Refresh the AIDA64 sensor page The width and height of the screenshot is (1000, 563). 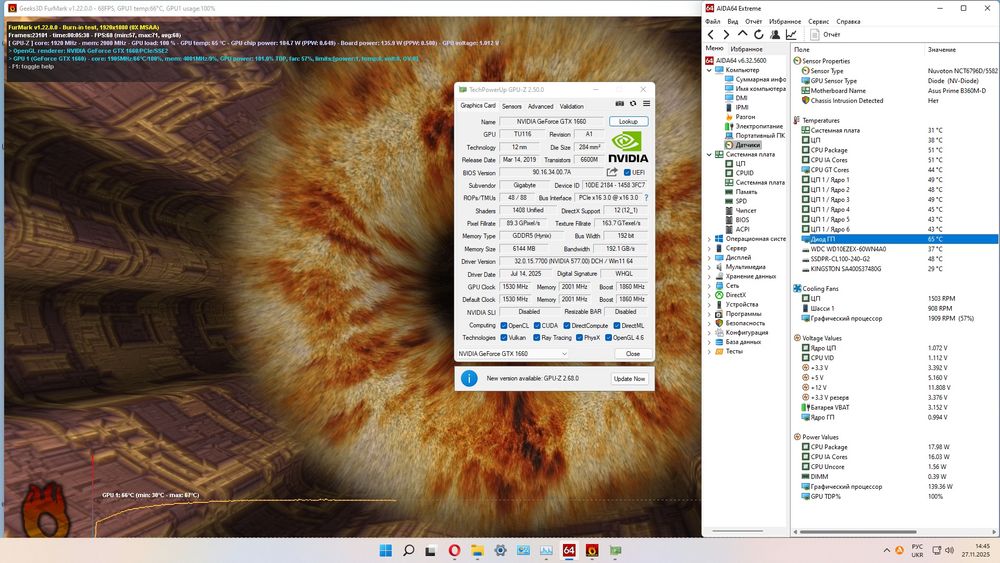pos(758,34)
